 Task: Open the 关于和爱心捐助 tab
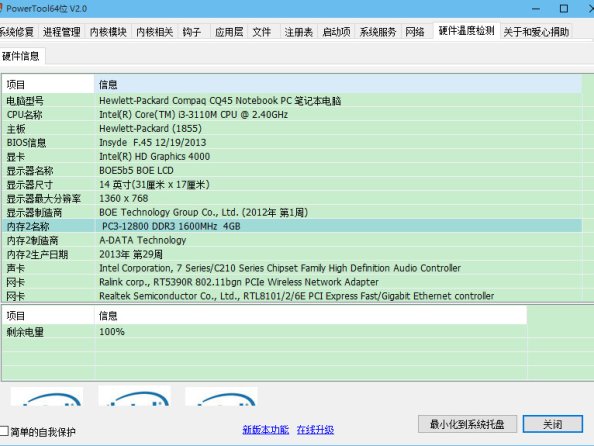tap(536, 32)
